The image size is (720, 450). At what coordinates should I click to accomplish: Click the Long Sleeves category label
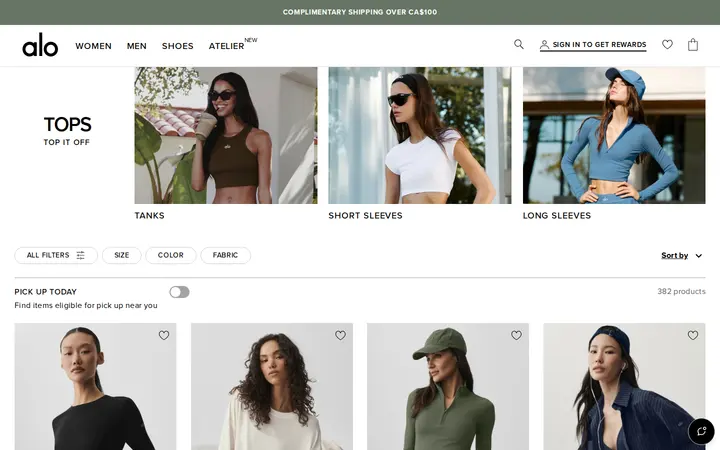557,215
